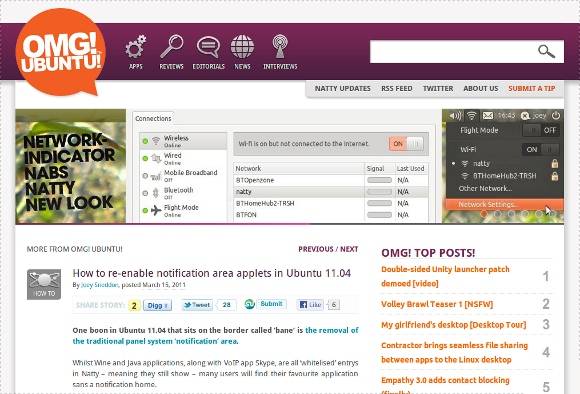Open the notification area applets article title
This screenshot has height=394, width=580.
(x=212, y=273)
